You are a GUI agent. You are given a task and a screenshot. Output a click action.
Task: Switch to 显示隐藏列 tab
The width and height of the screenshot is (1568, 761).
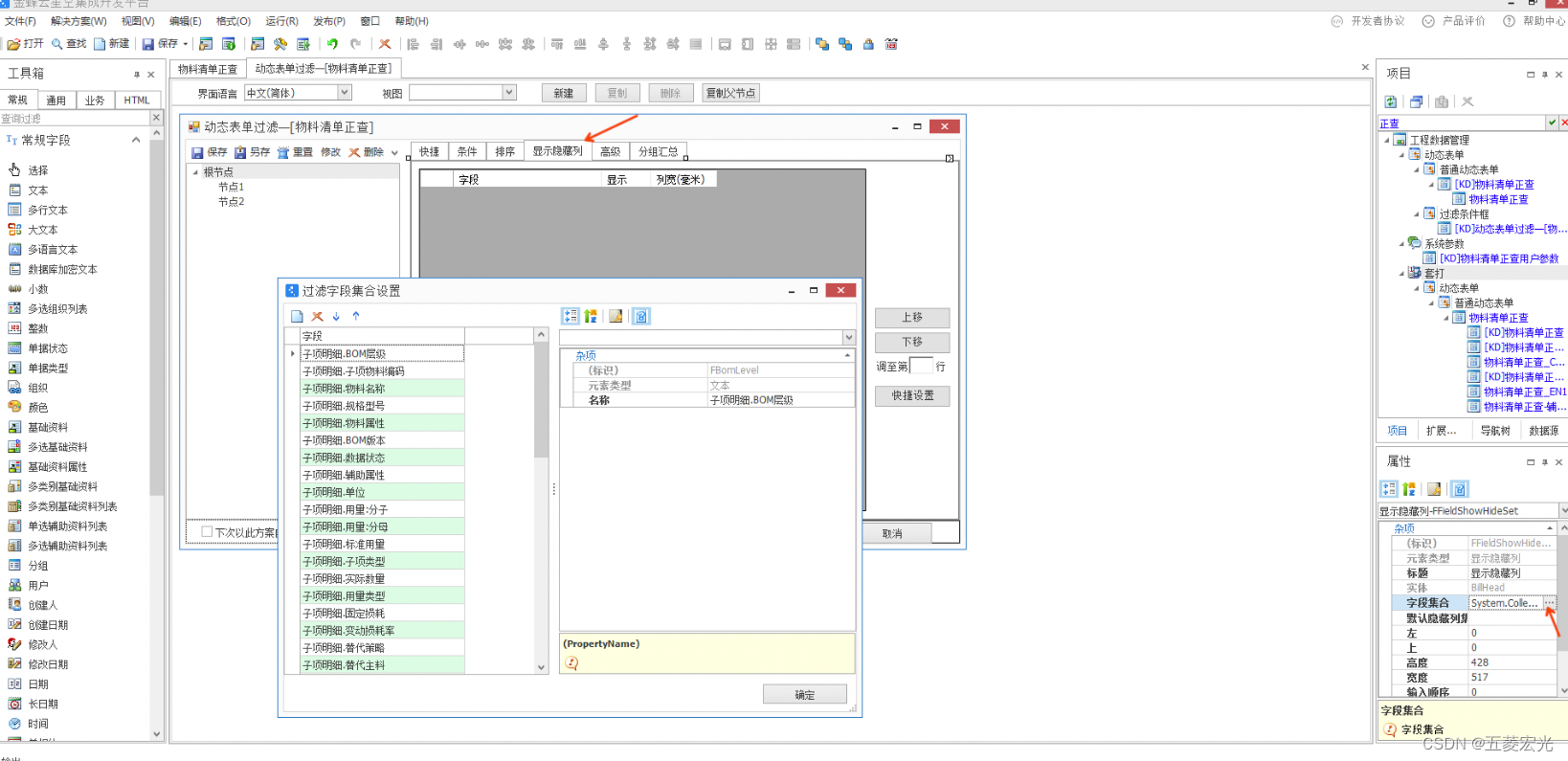click(558, 151)
